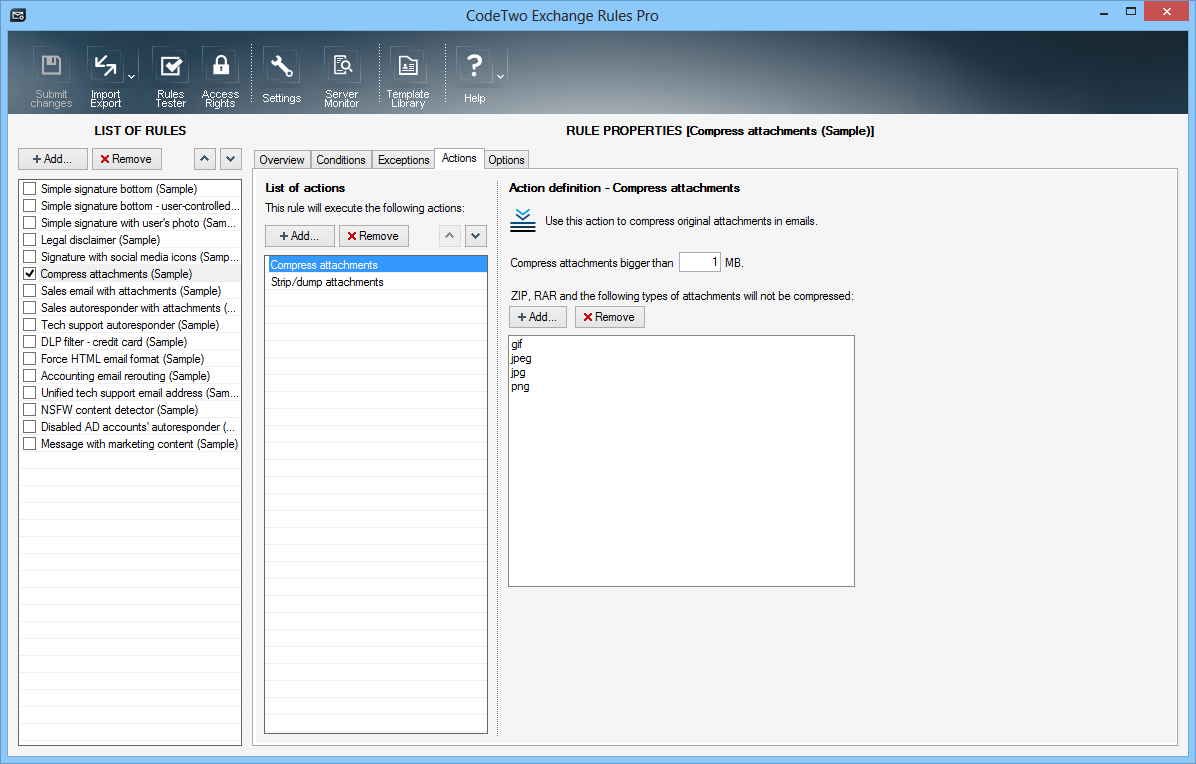Select gif in excluded types list
Image resolution: width=1196 pixels, height=764 pixels.
[517, 344]
